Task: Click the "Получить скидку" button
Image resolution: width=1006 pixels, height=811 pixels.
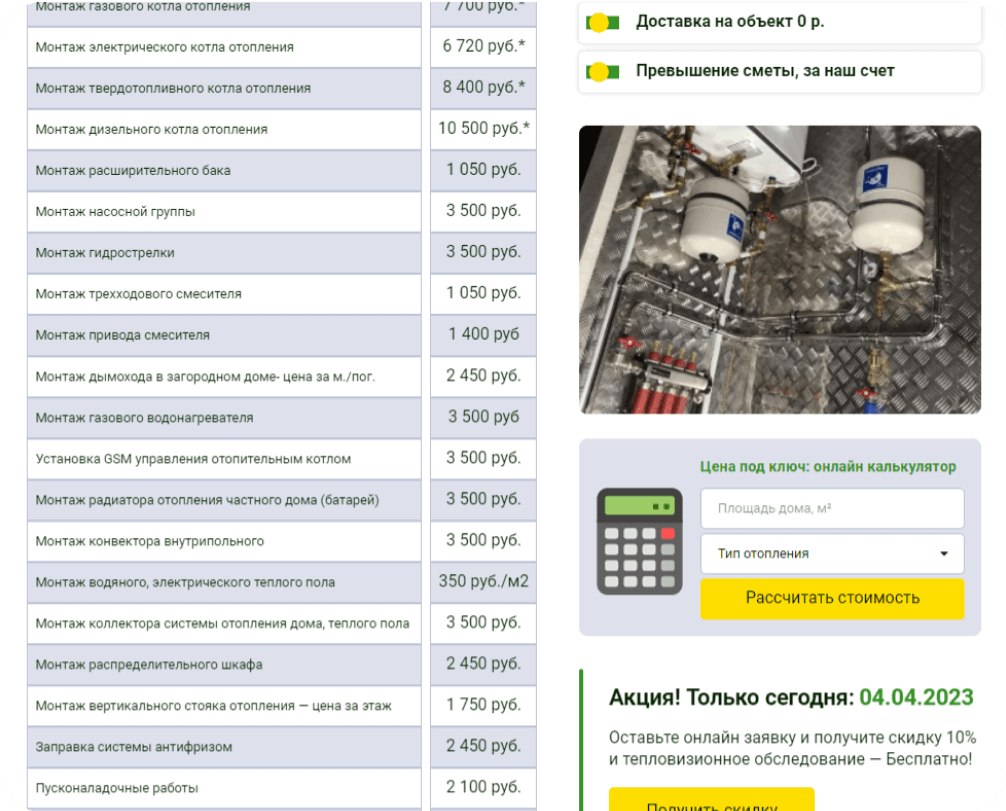Action: pyautogui.click(x=711, y=803)
